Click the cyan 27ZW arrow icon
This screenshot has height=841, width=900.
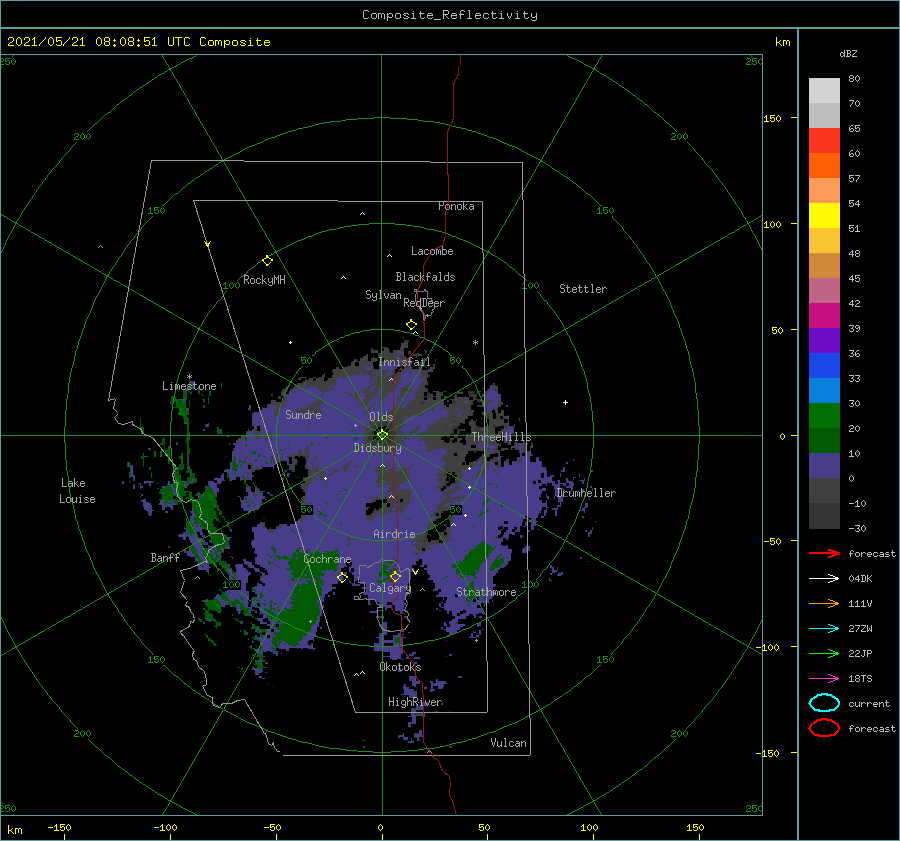tap(824, 629)
